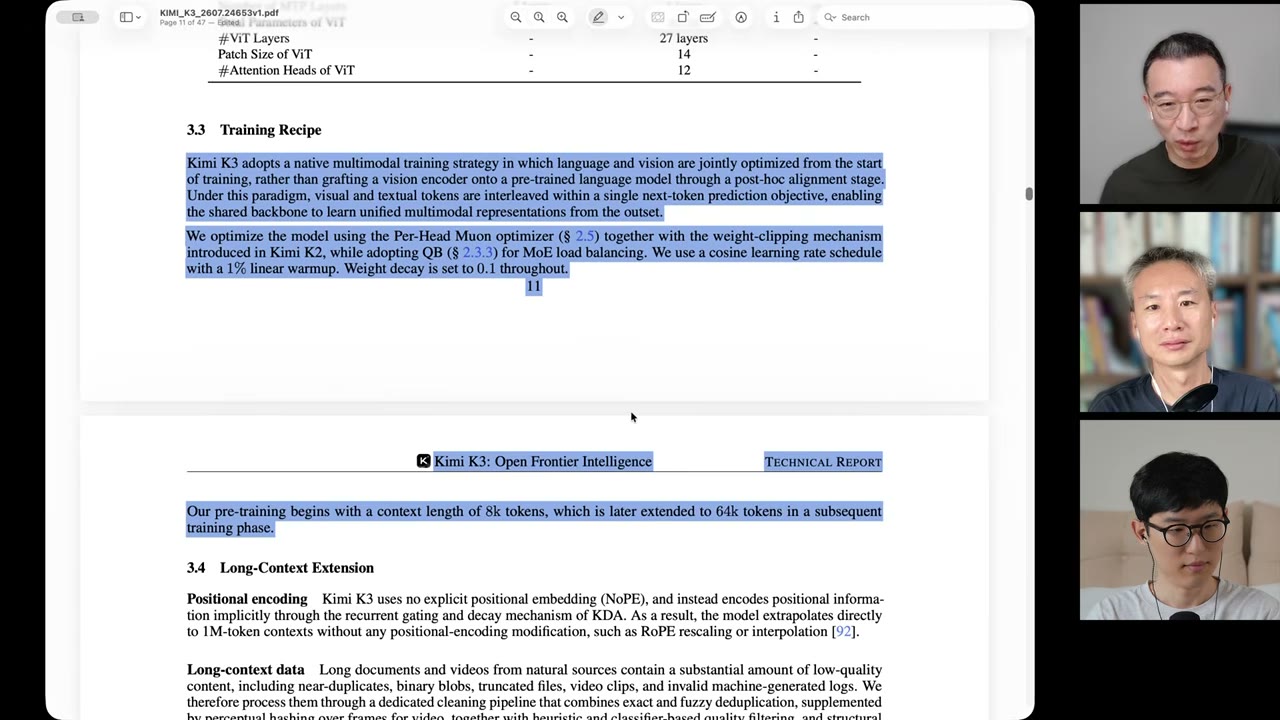Click '#Attention Heads of ViT' row label

pos(286,70)
